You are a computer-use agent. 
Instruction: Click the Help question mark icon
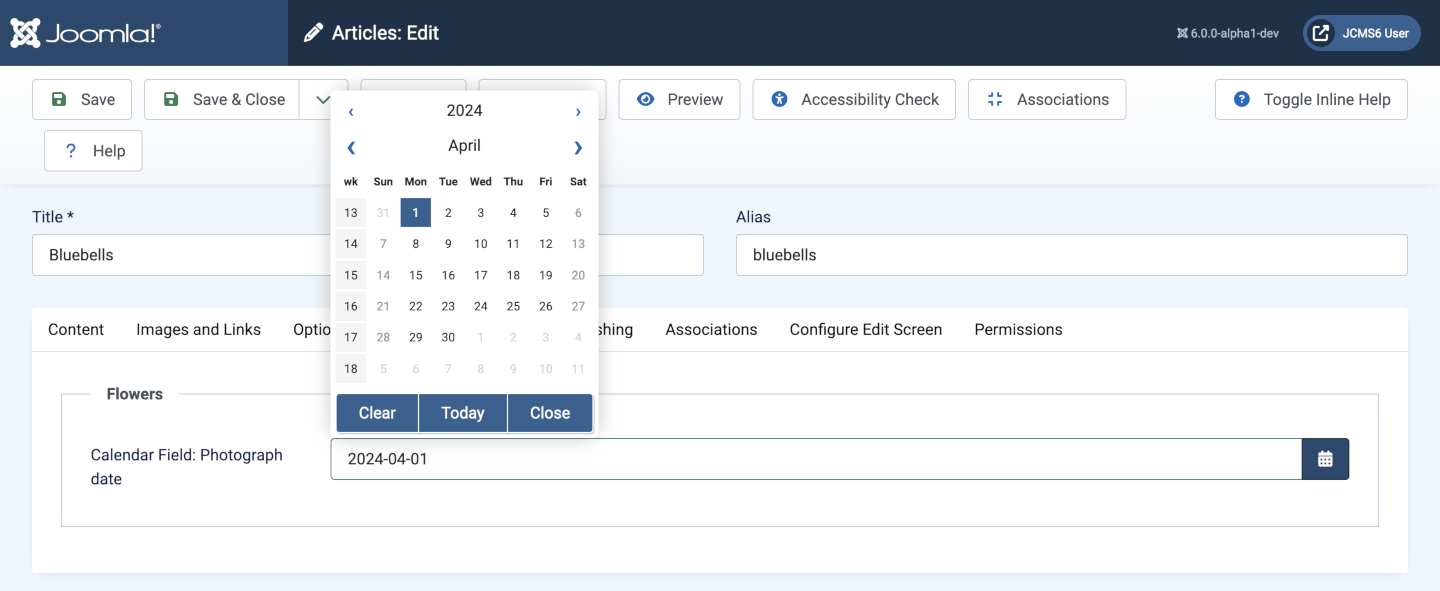[69, 150]
